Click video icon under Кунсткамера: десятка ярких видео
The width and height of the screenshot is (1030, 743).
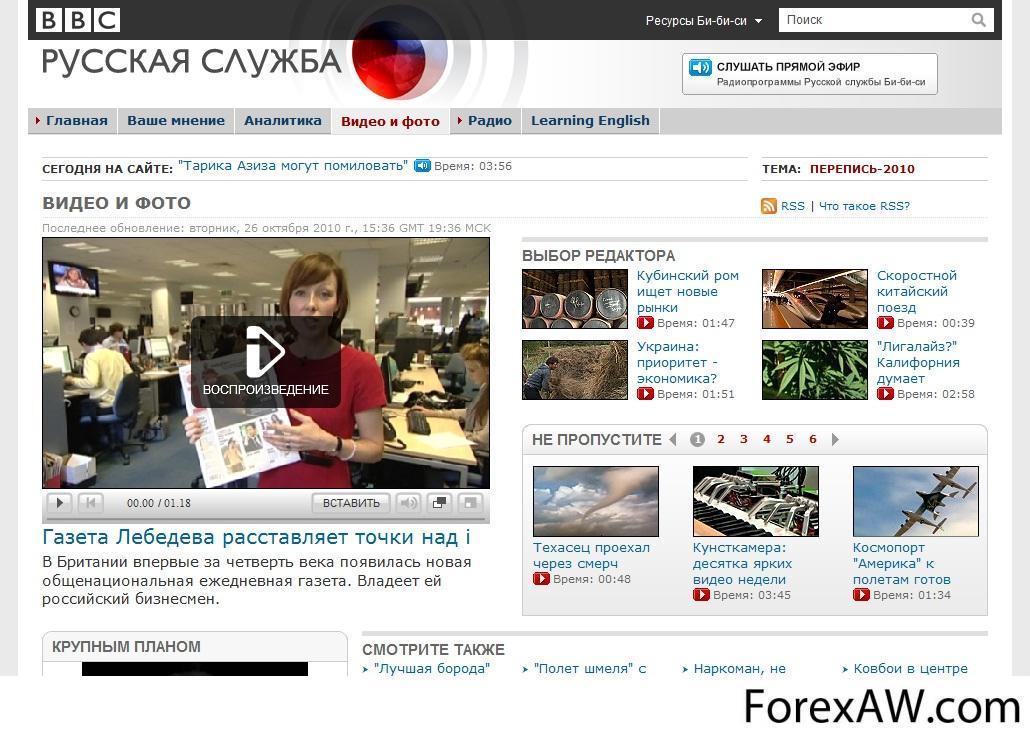(701, 595)
